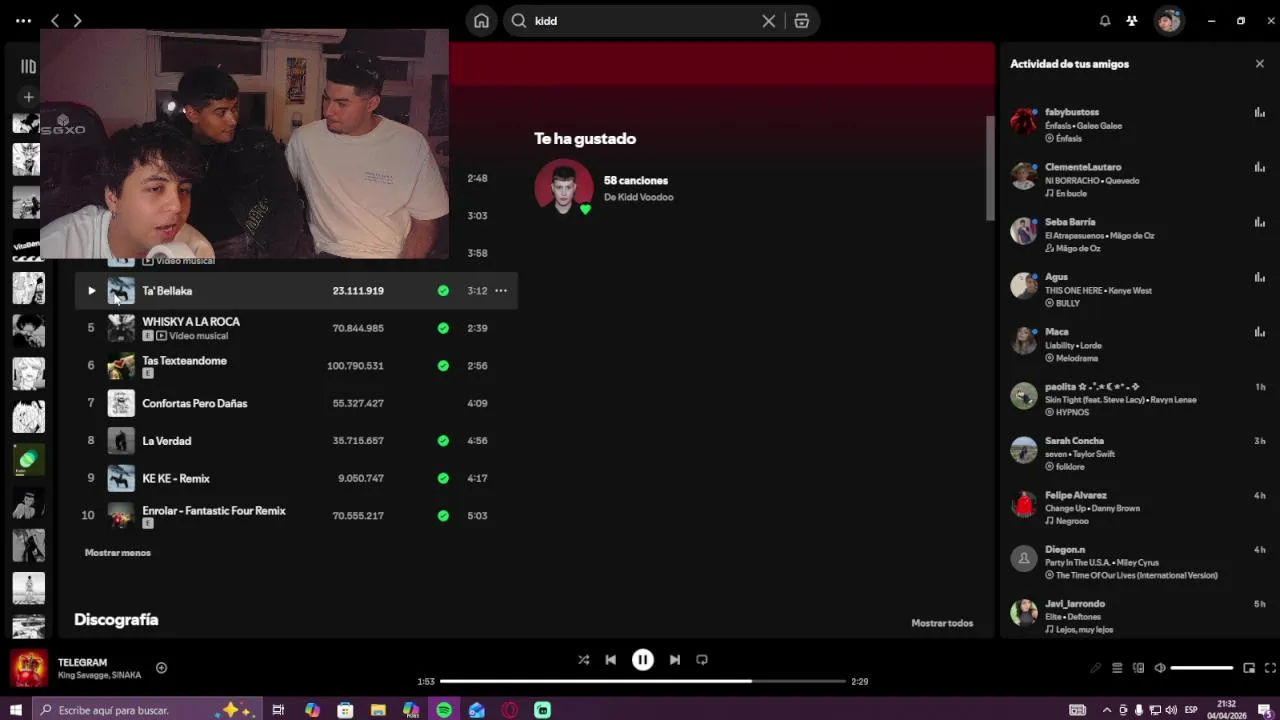Open fabybustoss friend profile
The image size is (1280, 720).
pos(1072,112)
